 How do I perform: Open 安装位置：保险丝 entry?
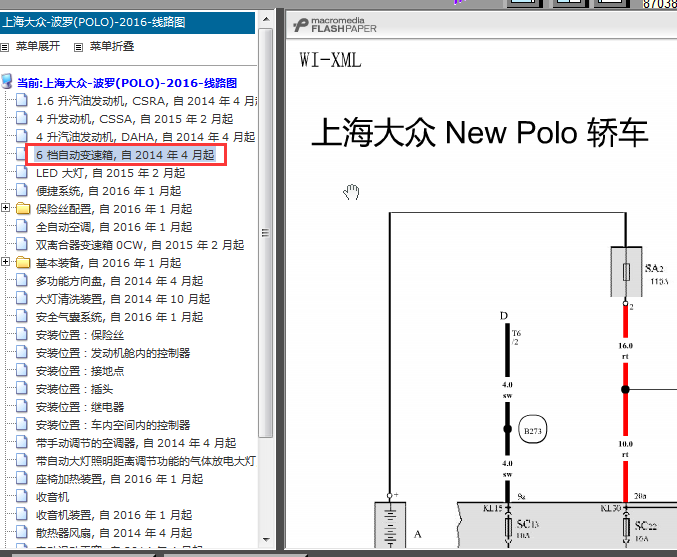pyautogui.click(x=80, y=335)
